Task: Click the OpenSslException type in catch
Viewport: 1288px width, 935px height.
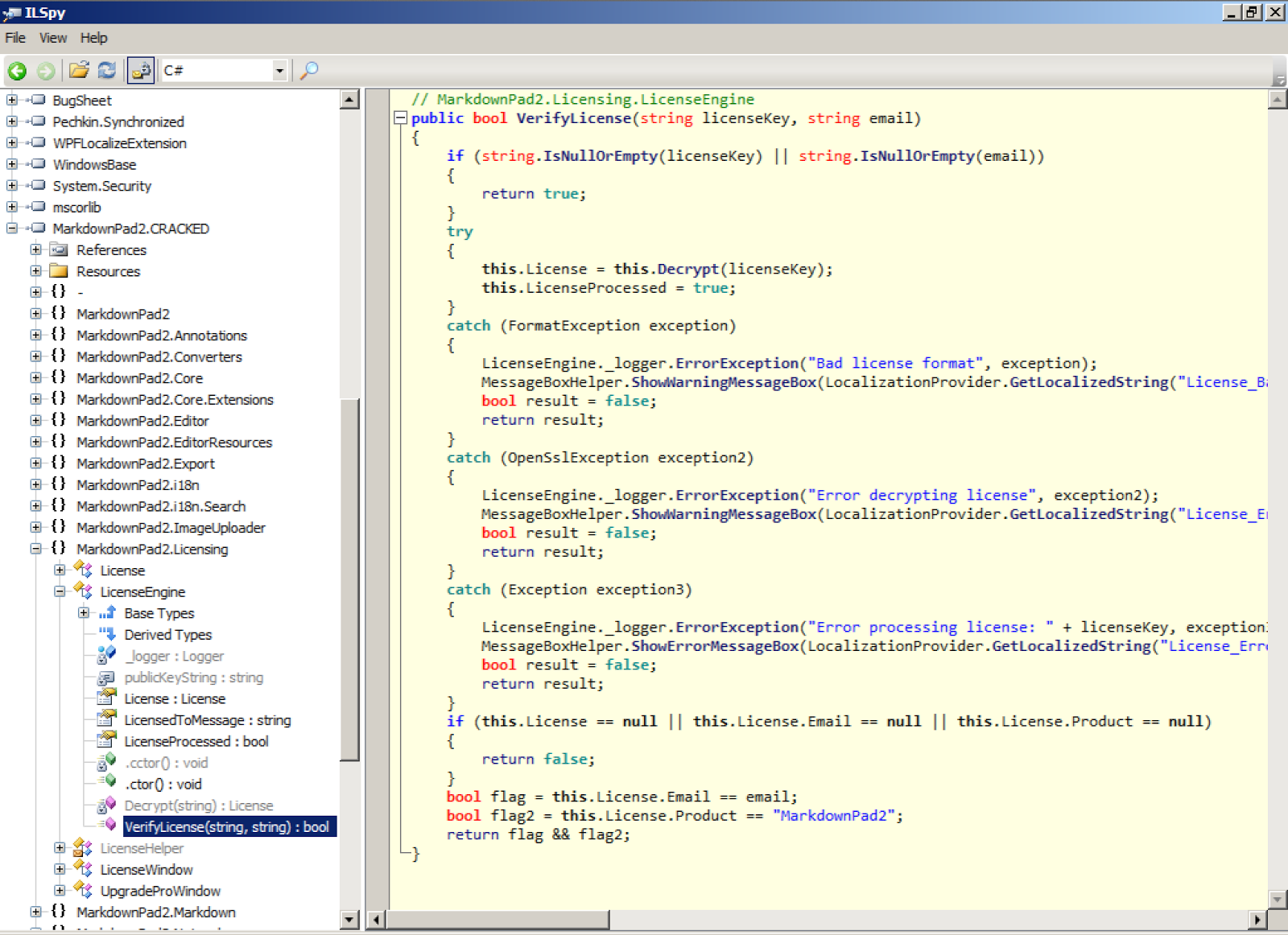Action: pyautogui.click(x=578, y=457)
